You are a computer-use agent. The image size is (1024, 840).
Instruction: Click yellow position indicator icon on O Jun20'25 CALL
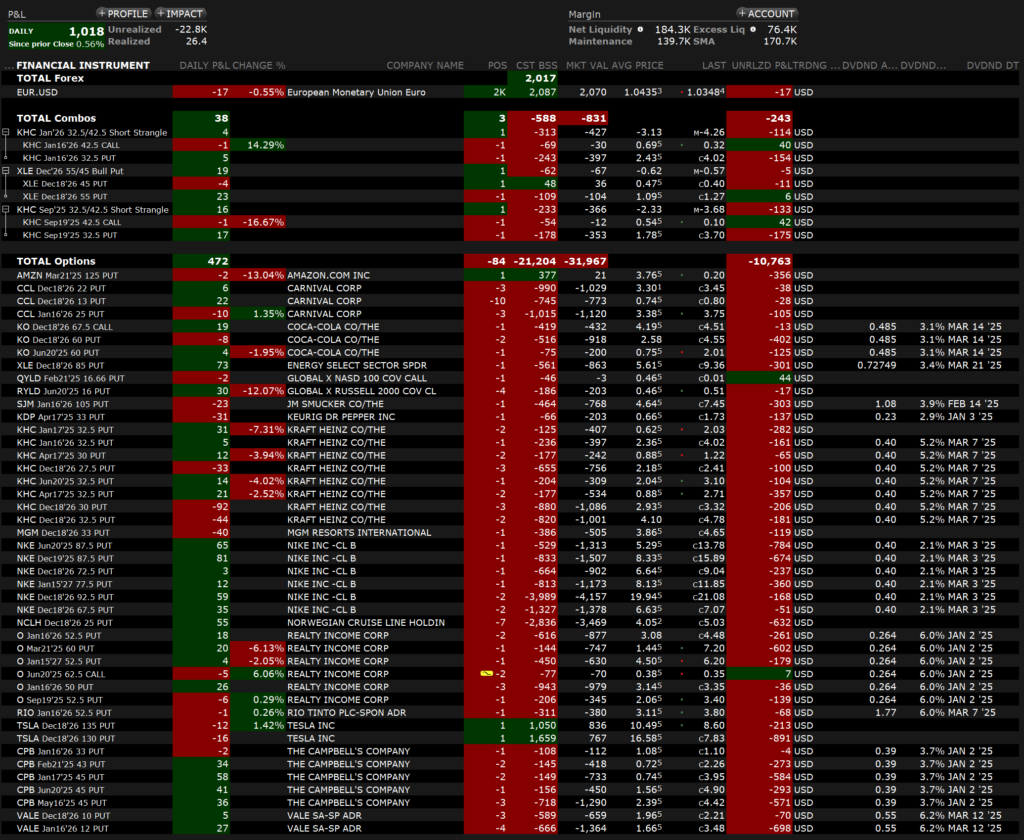point(487,673)
